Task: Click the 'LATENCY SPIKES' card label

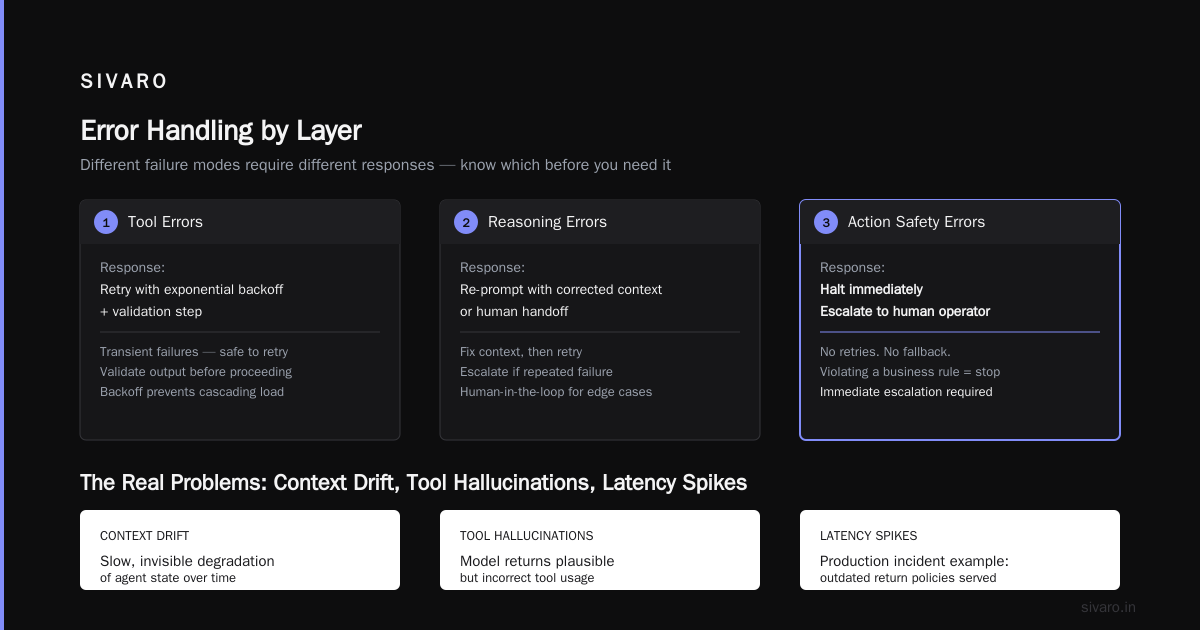Action: click(869, 536)
